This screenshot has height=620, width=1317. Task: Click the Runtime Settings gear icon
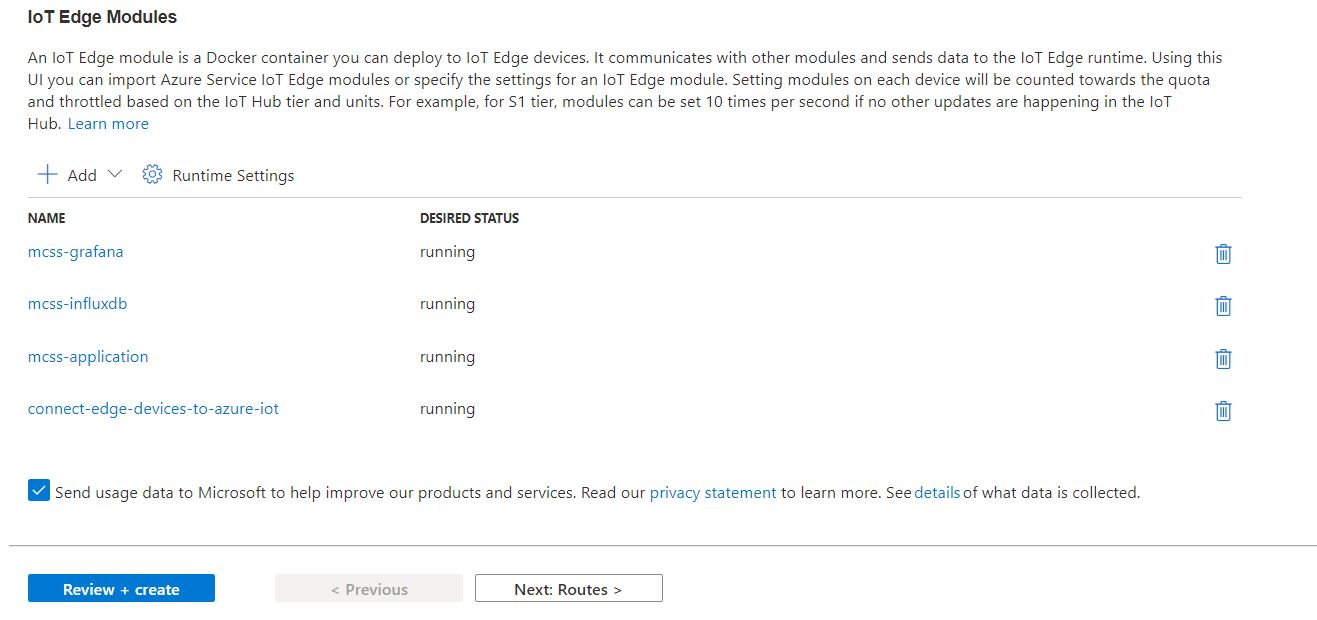(152, 175)
